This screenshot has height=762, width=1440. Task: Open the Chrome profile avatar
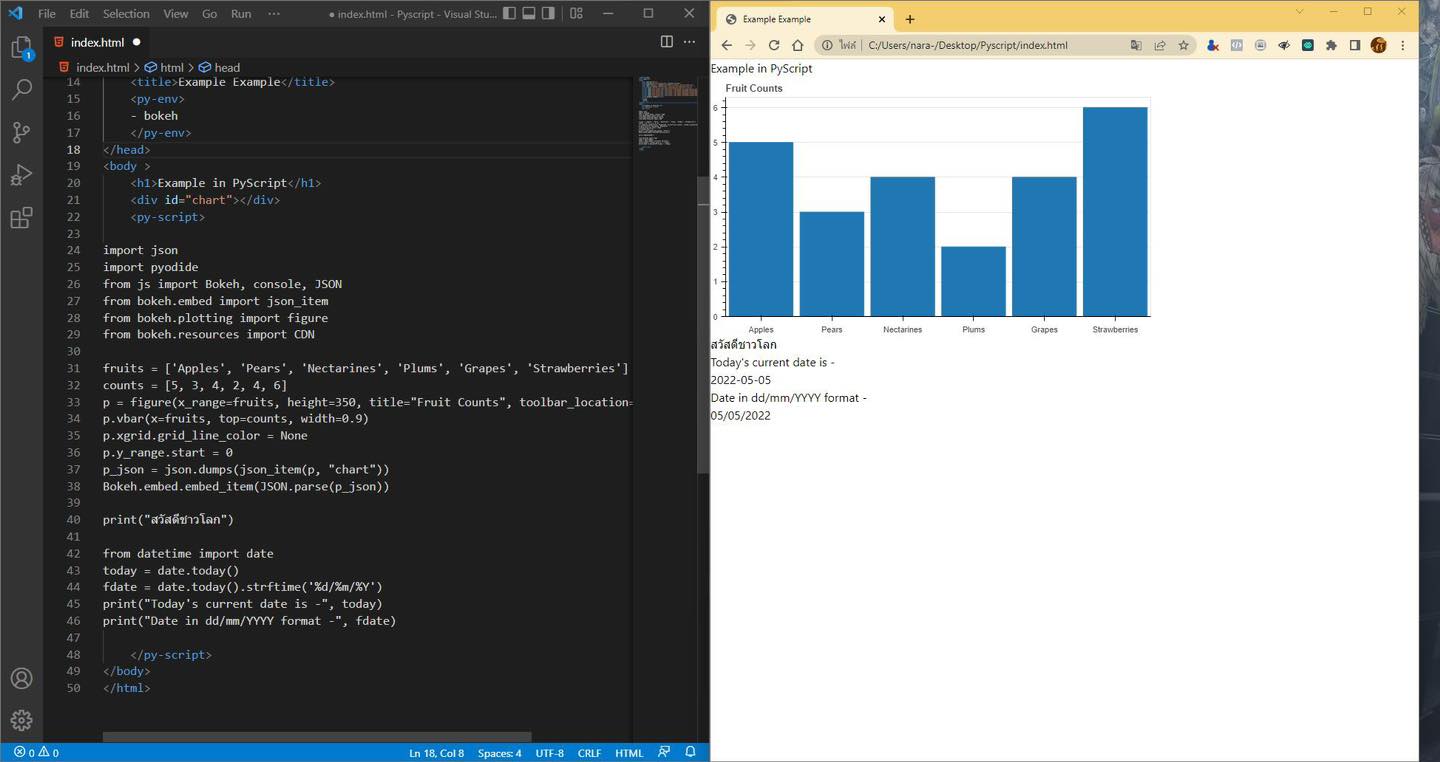click(x=1379, y=45)
